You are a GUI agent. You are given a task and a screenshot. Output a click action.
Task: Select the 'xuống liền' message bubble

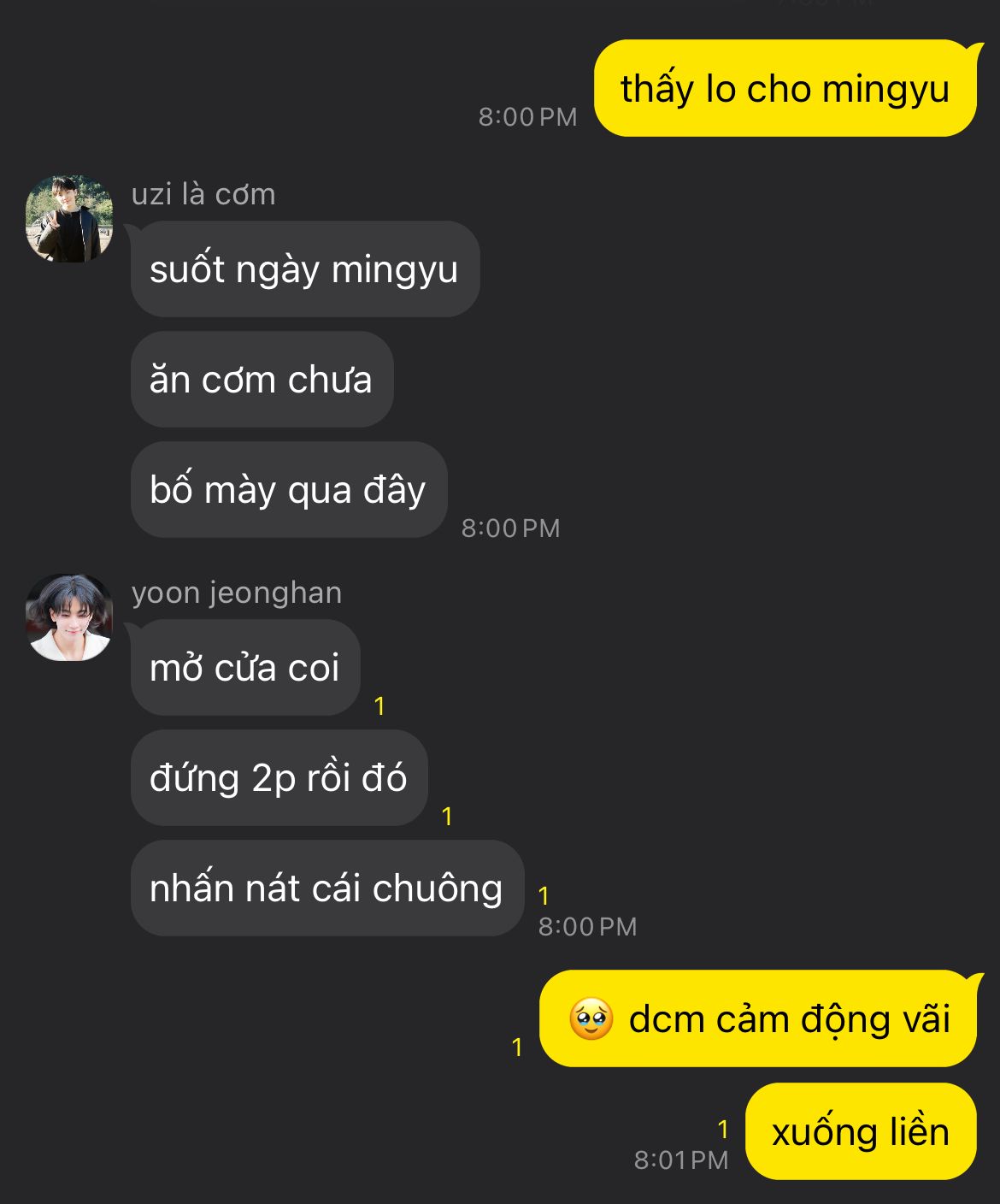point(861,1131)
